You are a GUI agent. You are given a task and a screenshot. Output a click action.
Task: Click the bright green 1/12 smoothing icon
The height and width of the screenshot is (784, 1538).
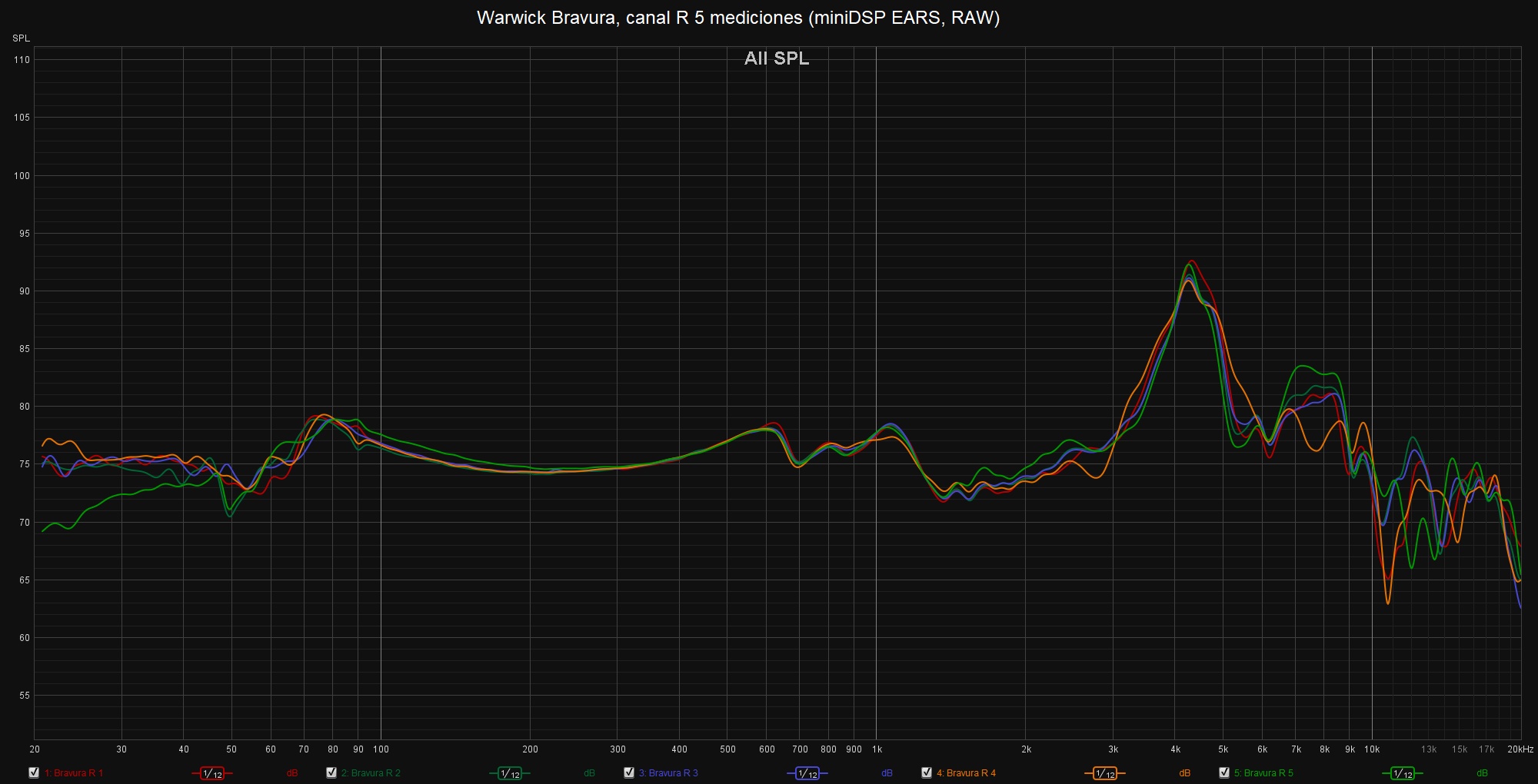(x=1403, y=773)
